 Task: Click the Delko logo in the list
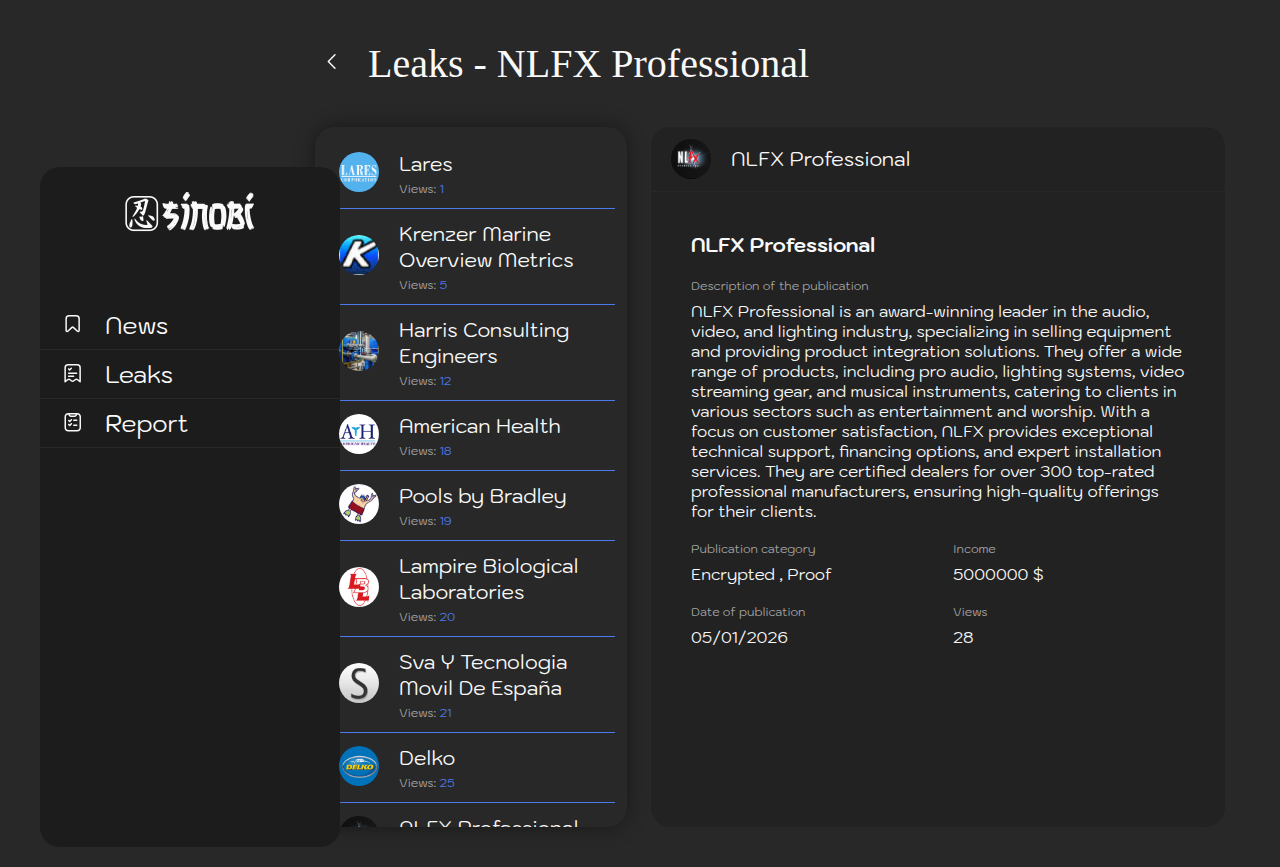pyautogui.click(x=359, y=766)
